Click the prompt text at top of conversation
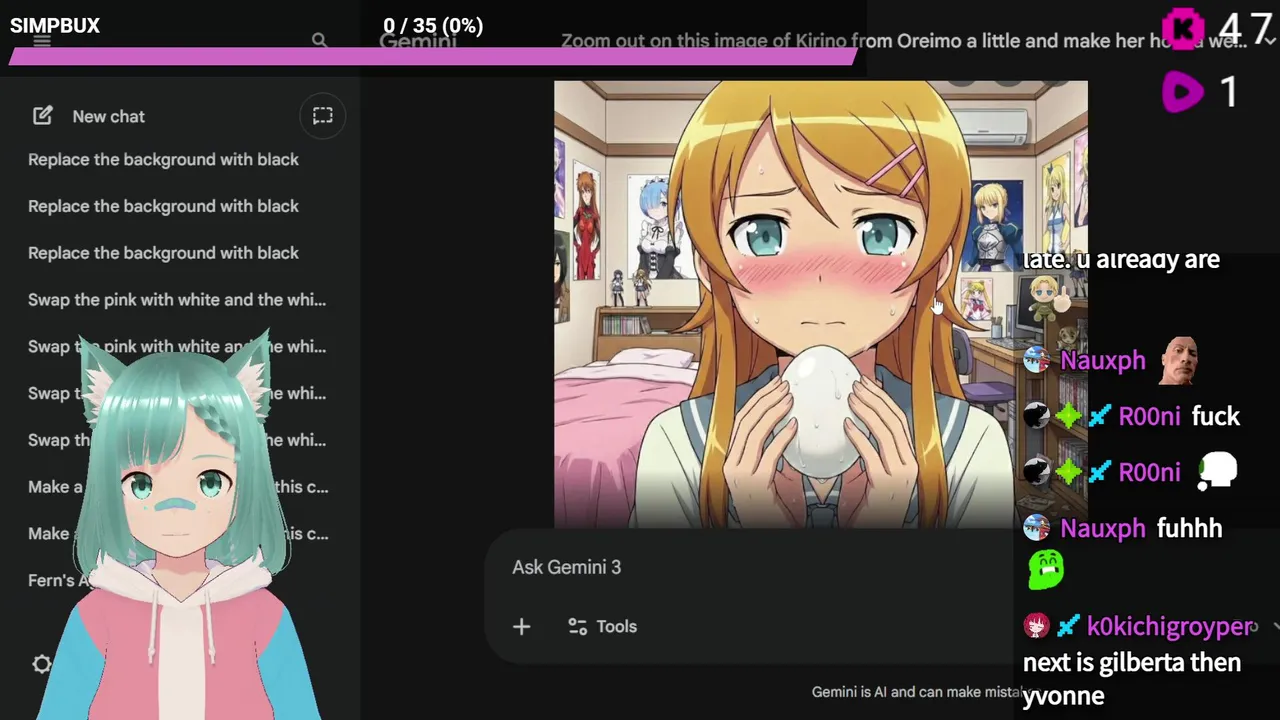Image resolution: width=1280 pixels, height=720 pixels. pos(904,41)
